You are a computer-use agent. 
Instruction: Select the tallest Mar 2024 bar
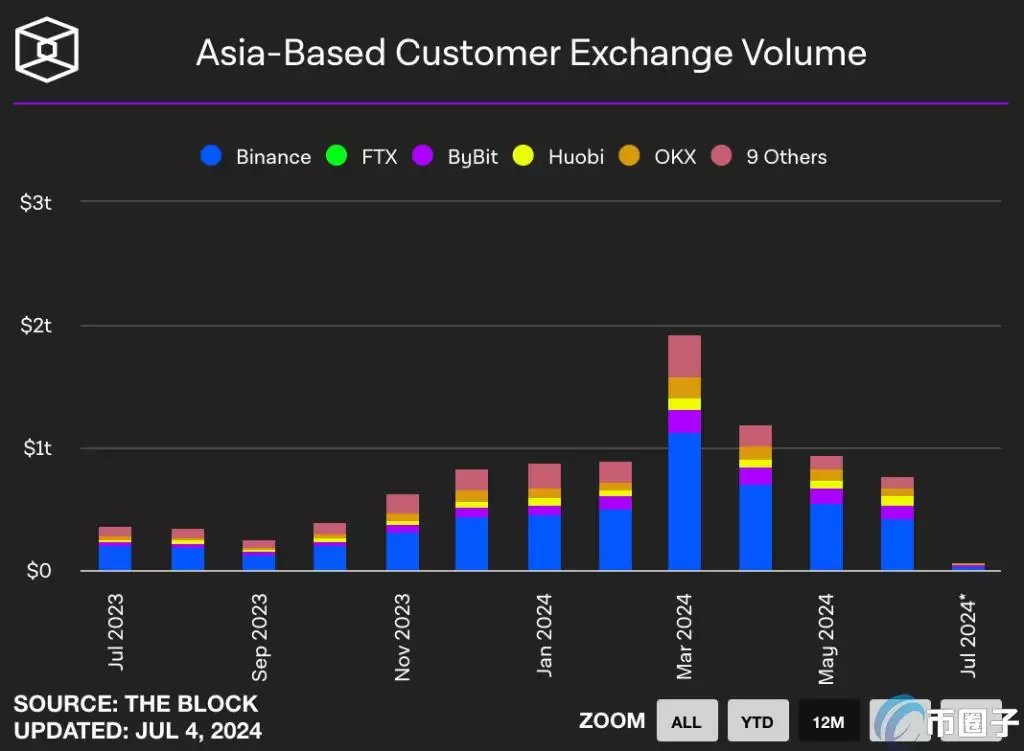685,450
